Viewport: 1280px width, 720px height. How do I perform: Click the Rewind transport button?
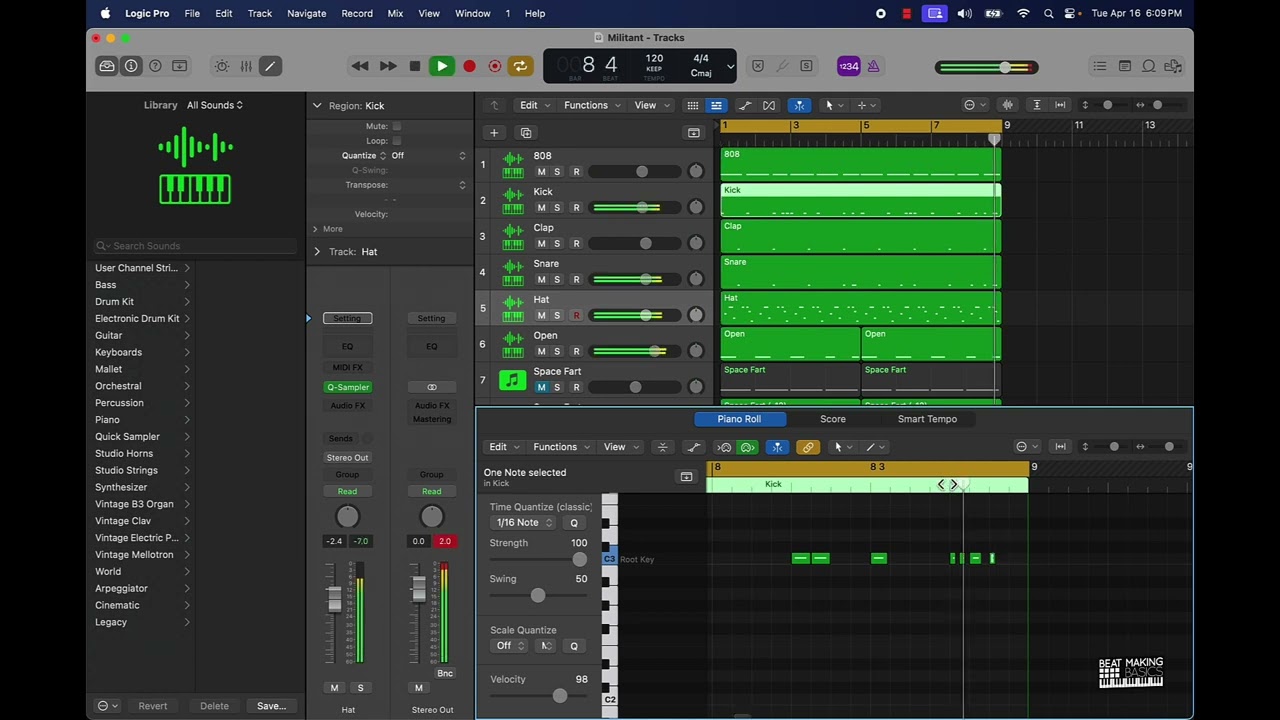point(360,66)
